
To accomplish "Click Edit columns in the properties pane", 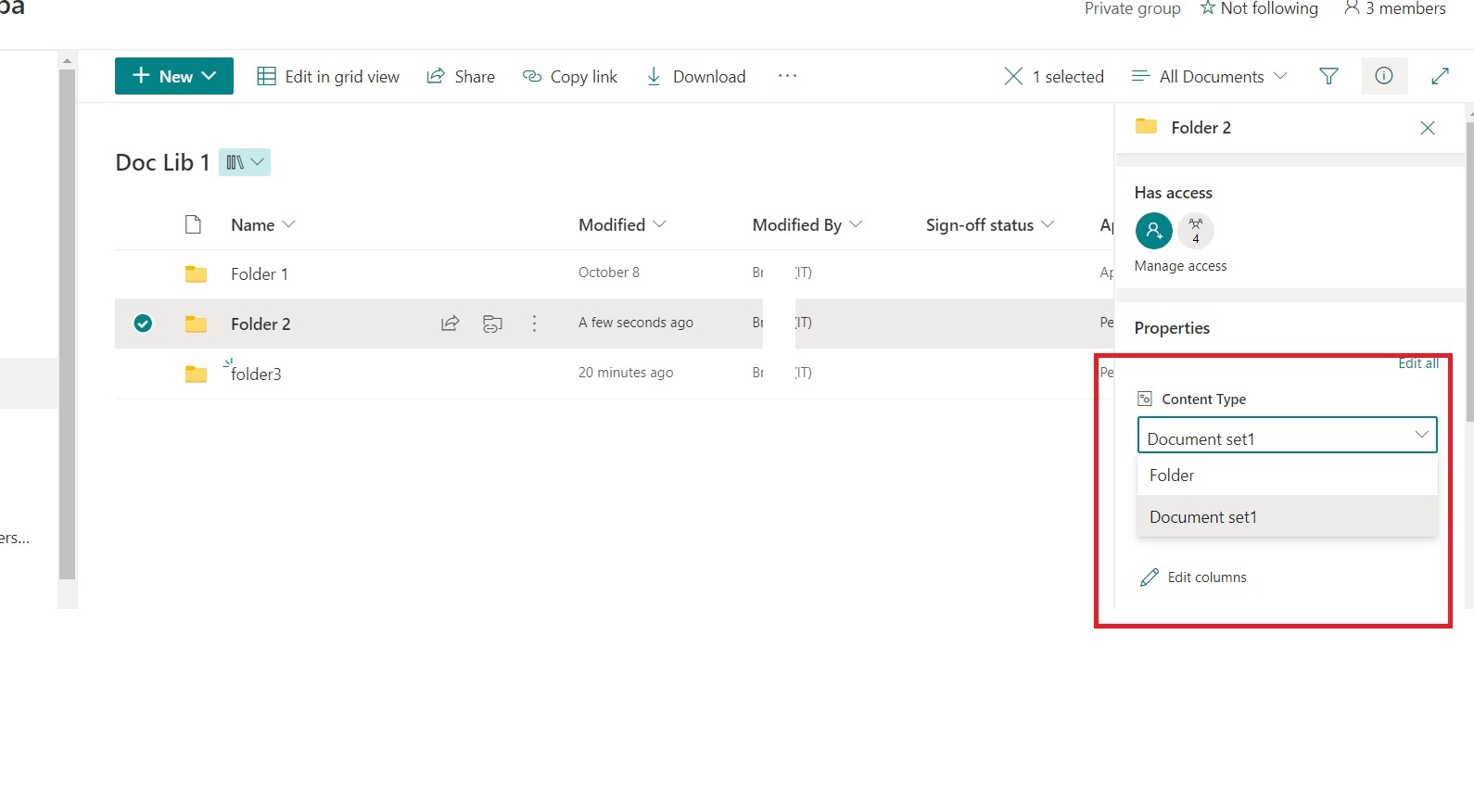I will click(x=1193, y=577).
